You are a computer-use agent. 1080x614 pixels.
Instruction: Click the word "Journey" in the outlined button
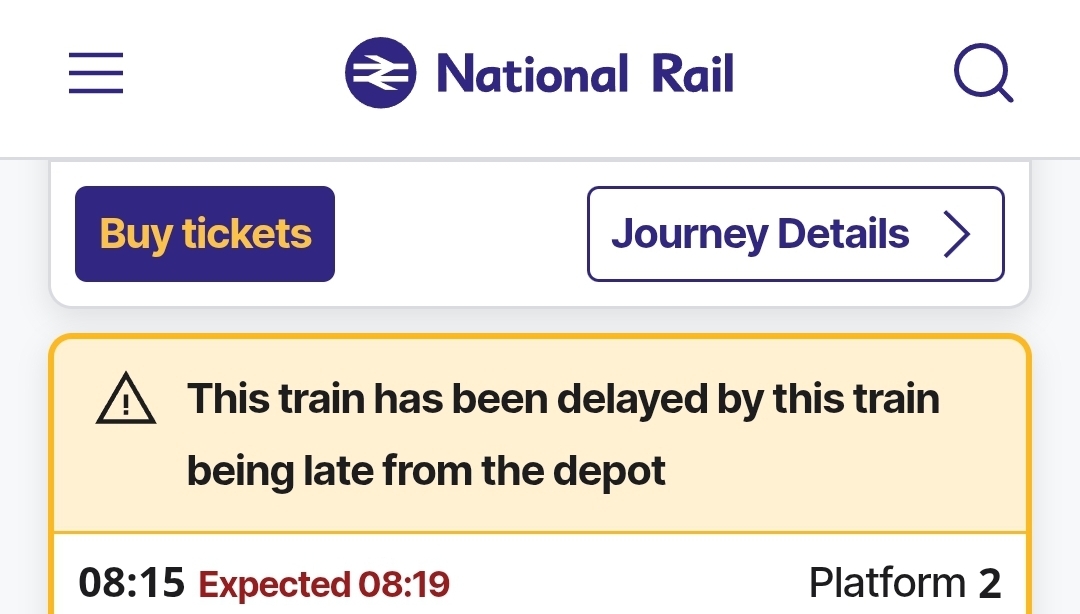[688, 234]
